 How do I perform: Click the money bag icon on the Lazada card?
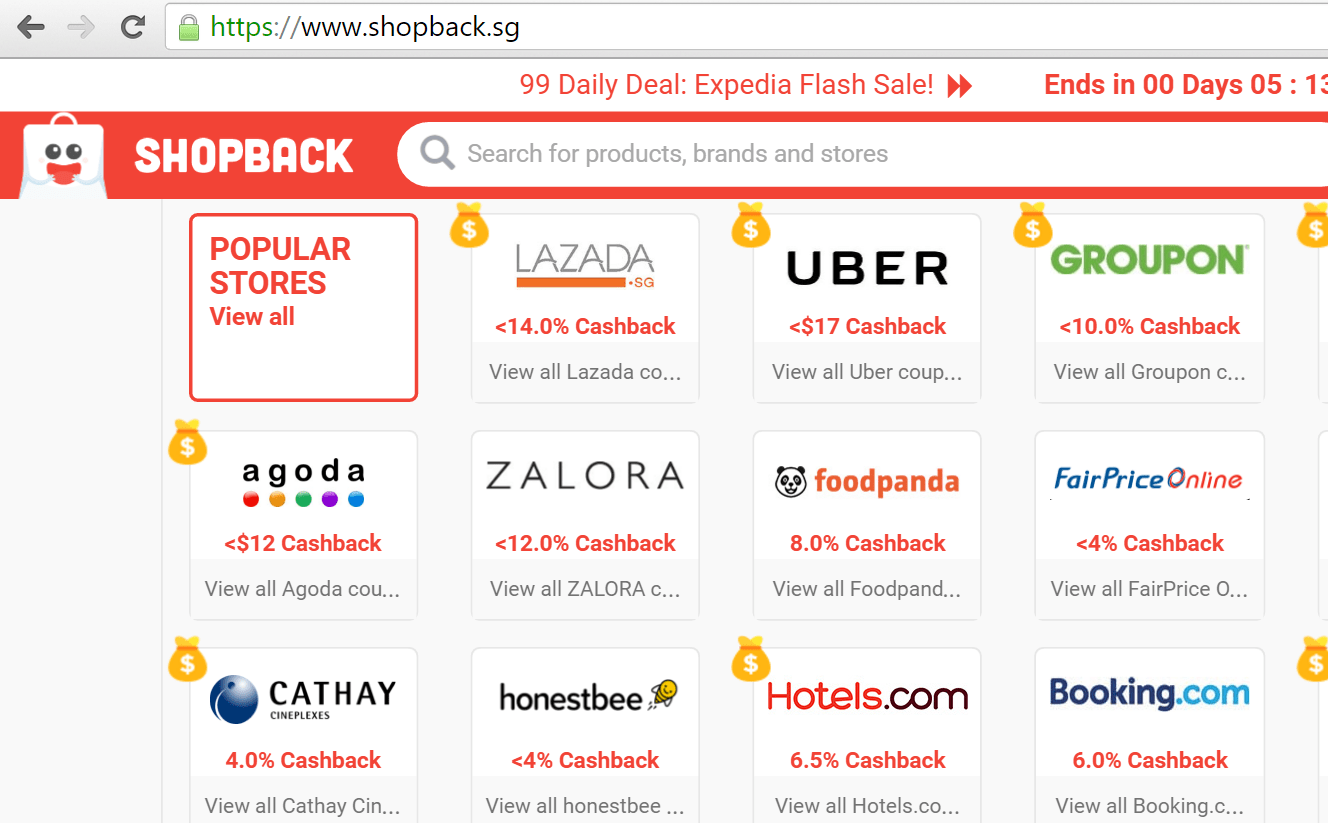(470, 227)
